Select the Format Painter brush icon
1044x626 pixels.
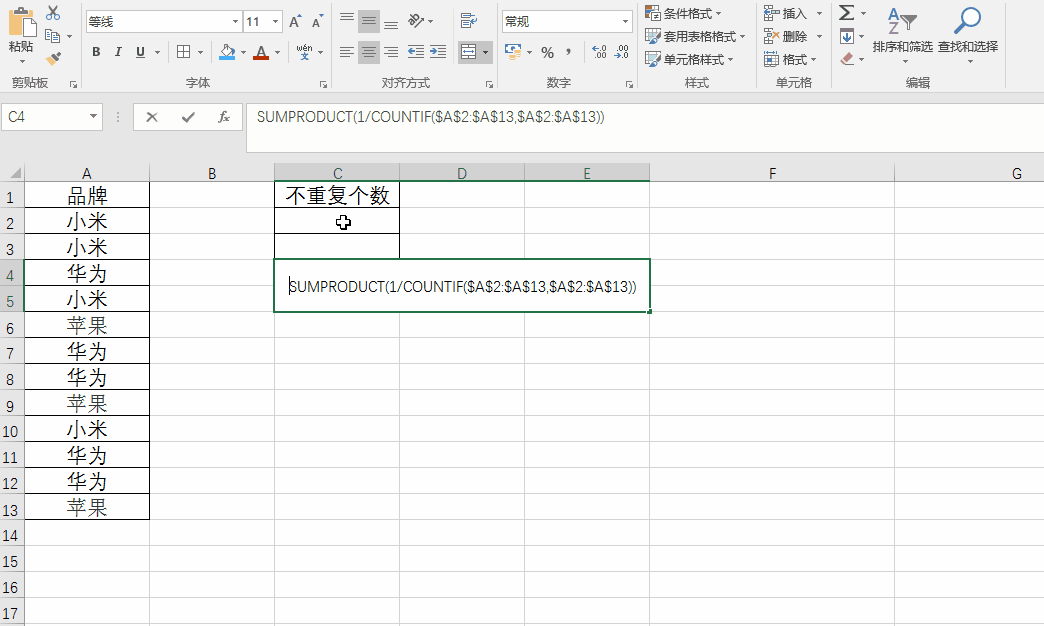(53, 59)
